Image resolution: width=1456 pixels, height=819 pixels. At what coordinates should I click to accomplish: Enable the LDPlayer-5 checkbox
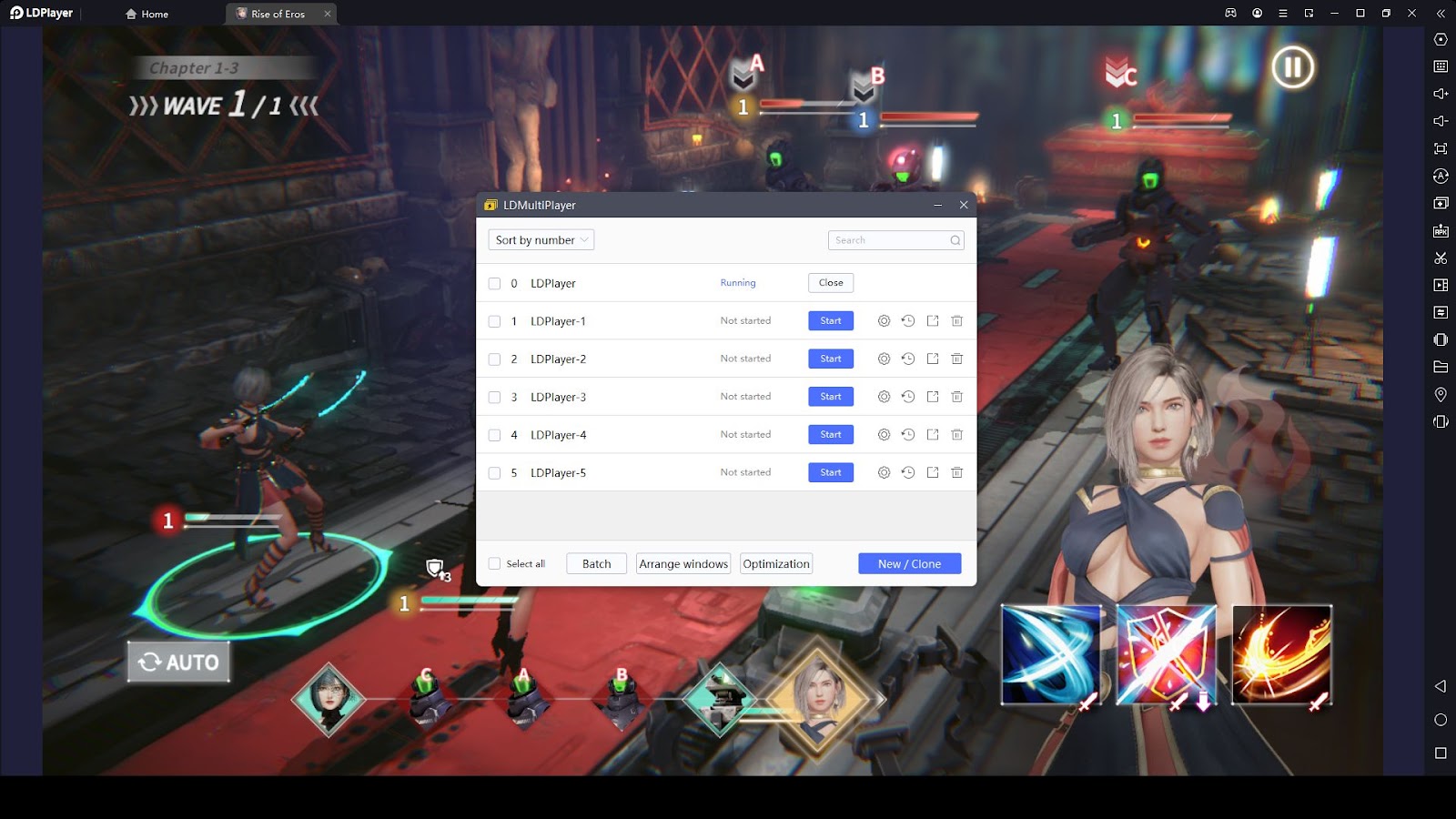pyautogui.click(x=494, y=473)
